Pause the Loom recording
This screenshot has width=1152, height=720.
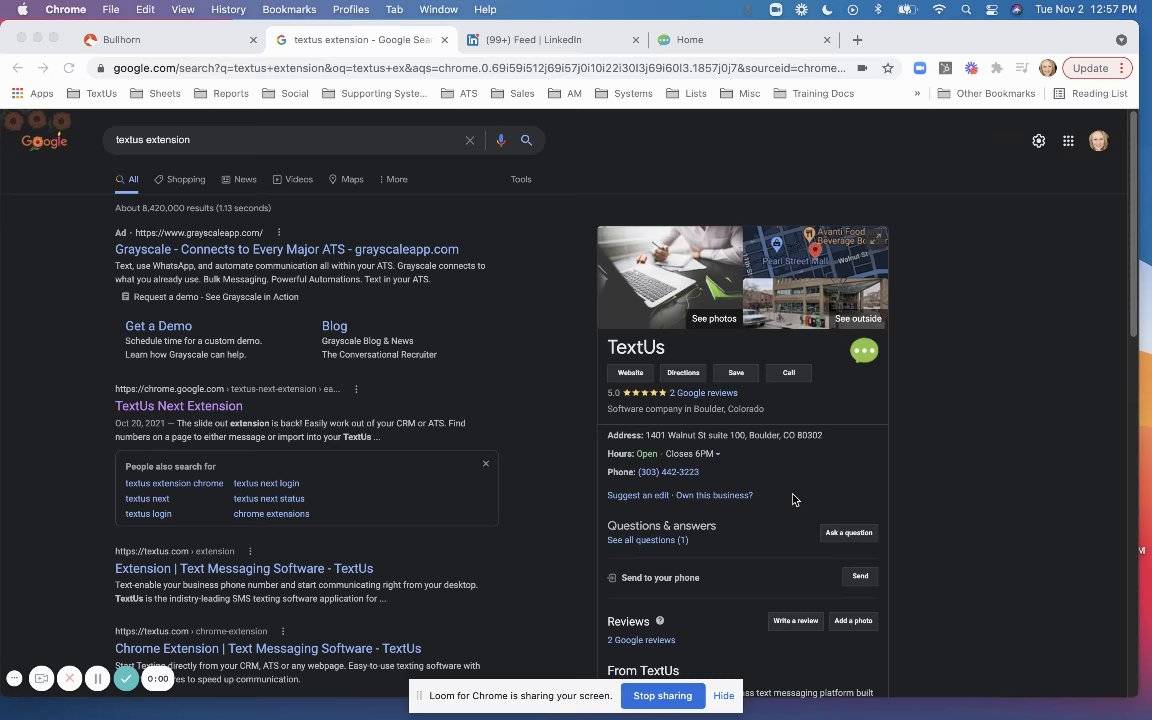pos(97,679)
